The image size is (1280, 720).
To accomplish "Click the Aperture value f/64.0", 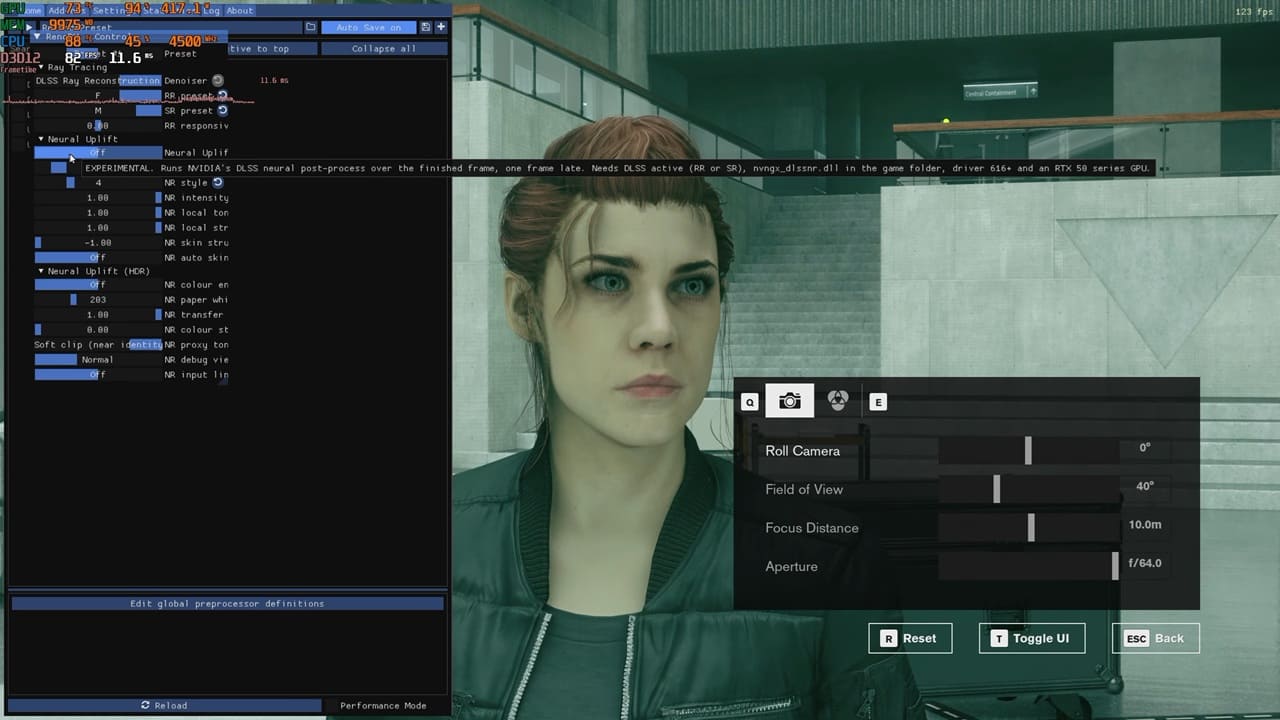I will pos(1145,563).
